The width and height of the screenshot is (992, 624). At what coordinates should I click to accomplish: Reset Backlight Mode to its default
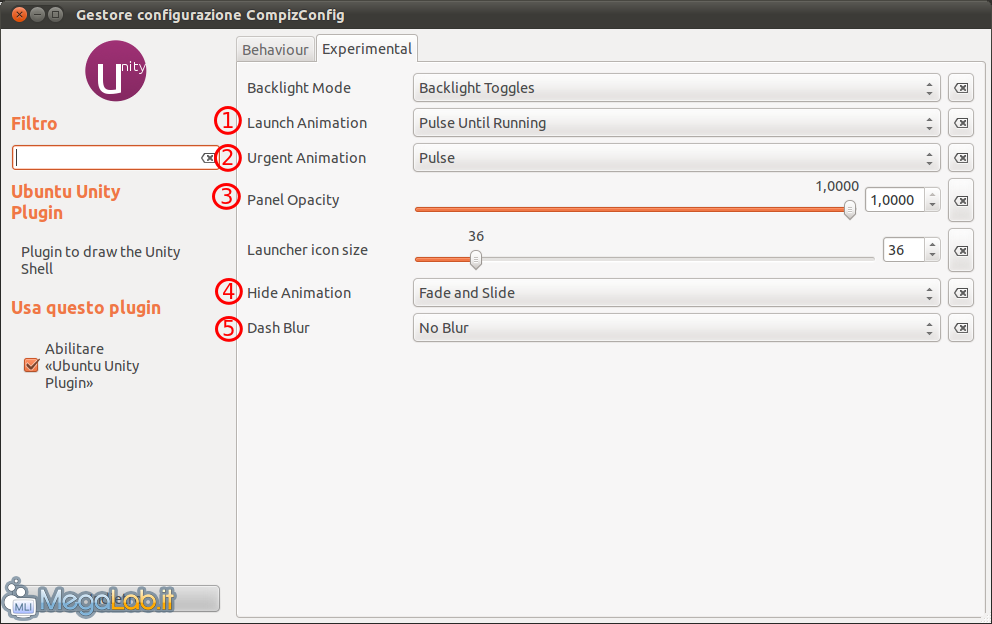click(x=960, y=88)
